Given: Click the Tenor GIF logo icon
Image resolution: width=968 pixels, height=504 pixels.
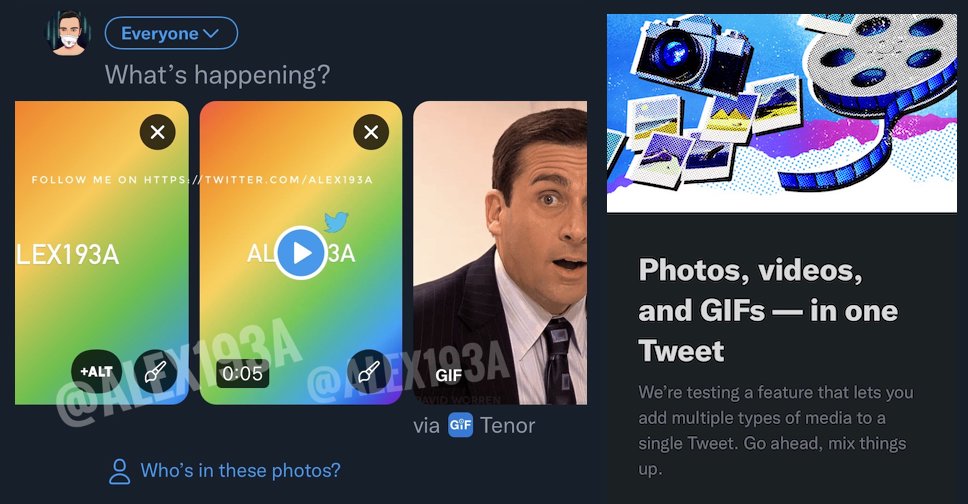Looking at the screenshot, I should (460, 425).
